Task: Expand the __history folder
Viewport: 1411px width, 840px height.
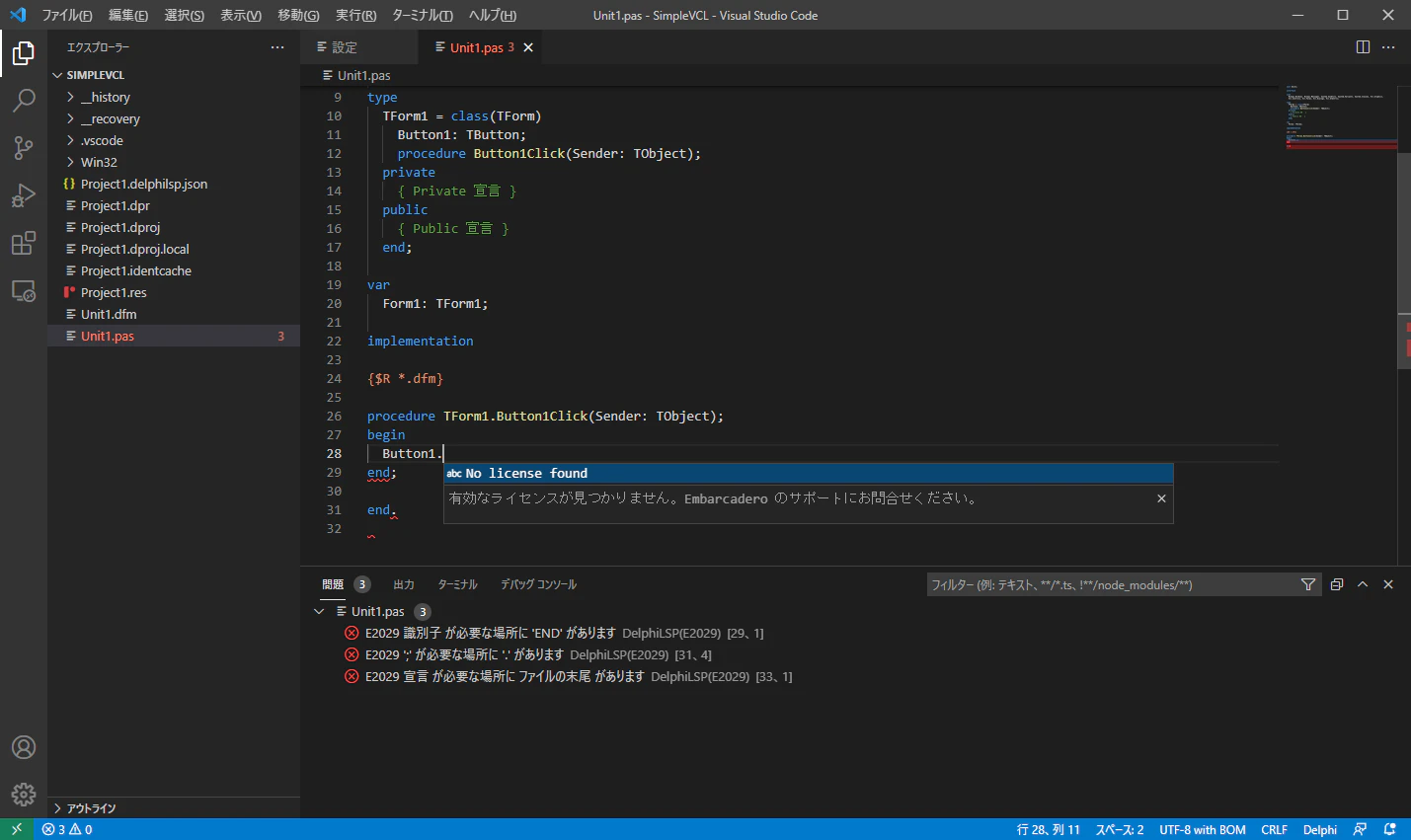Action: [x=174, y=97]
